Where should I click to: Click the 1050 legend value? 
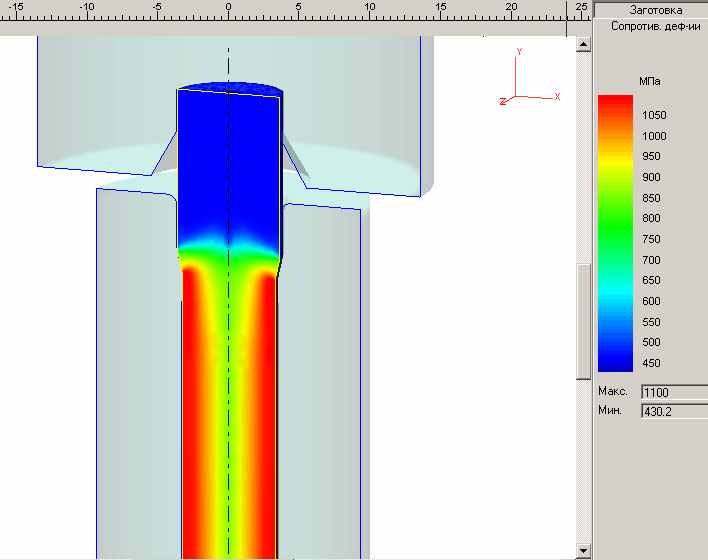pyautogui.click(x=654, y=115)
